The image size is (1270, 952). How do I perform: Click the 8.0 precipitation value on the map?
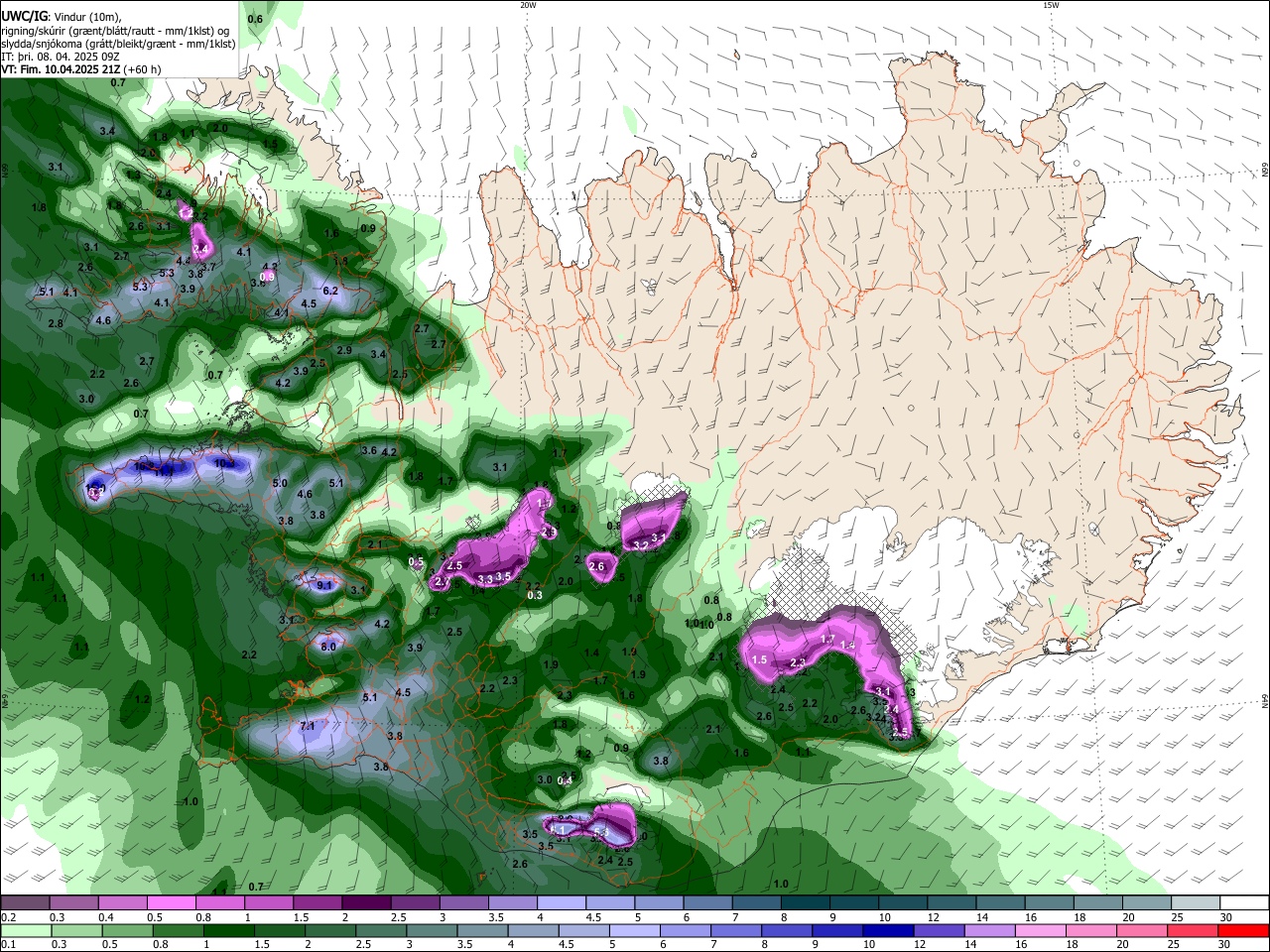(329, 647)
